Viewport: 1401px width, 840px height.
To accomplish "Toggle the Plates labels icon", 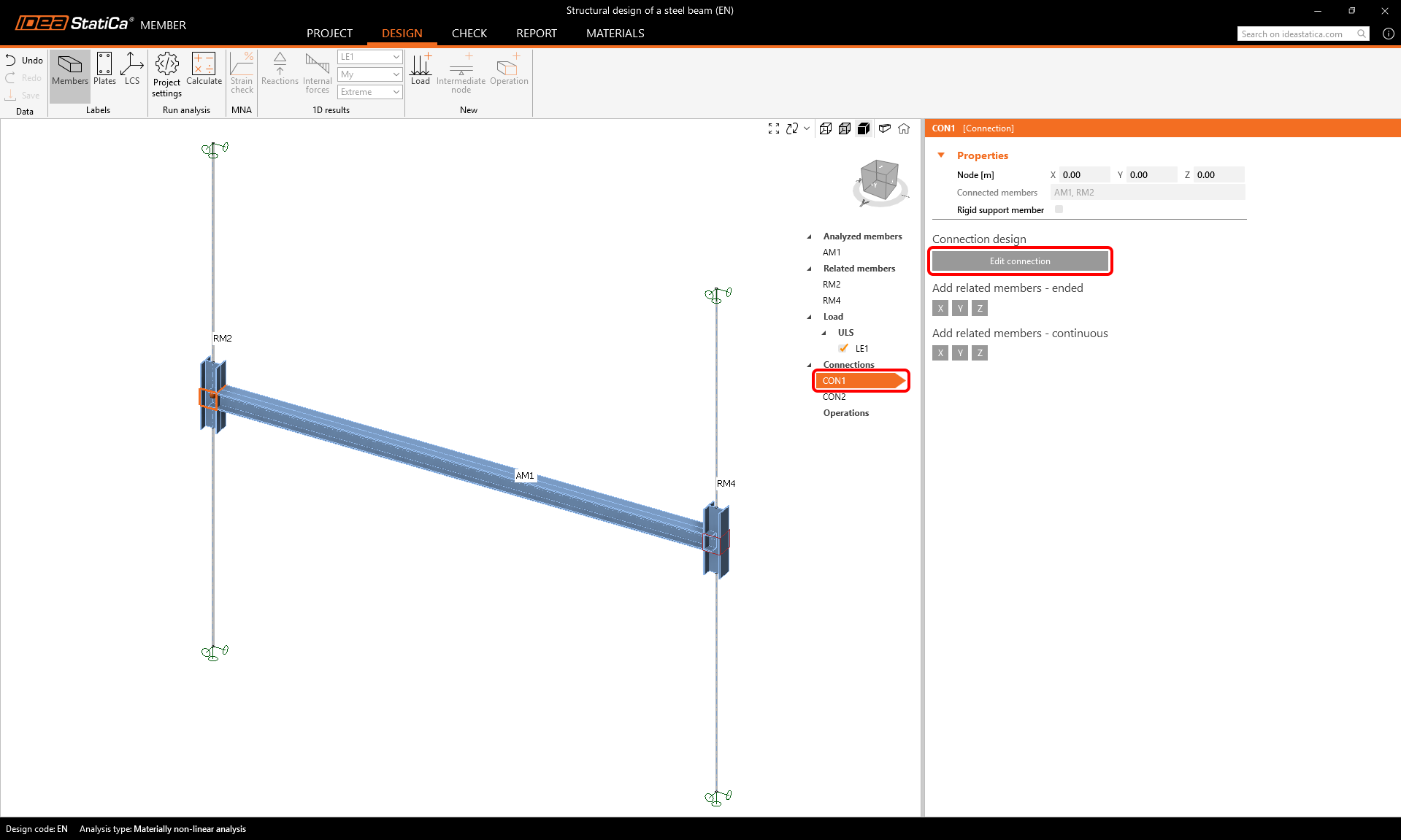I will [x=104, y=70].
